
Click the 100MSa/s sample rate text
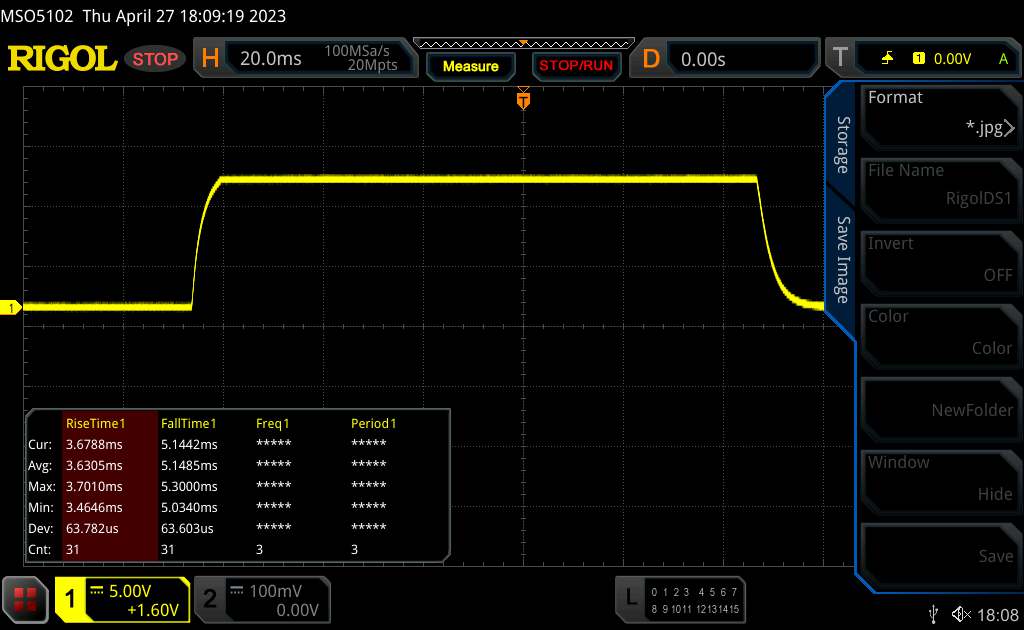tap(357, 50)
